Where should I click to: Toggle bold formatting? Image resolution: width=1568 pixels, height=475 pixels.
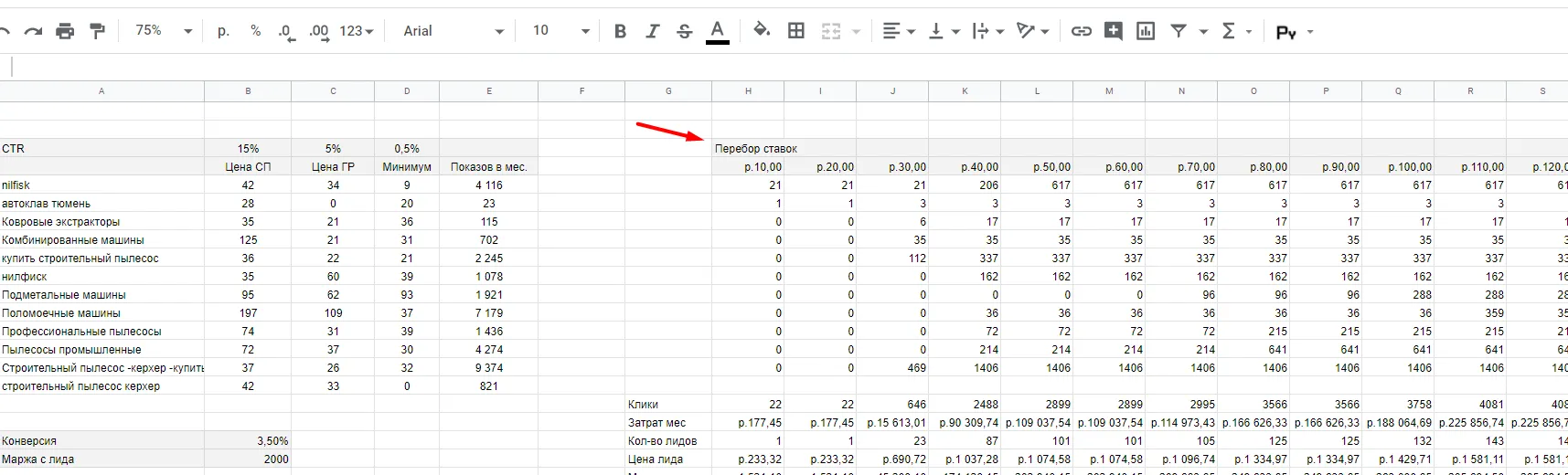(x=621, y=31)
